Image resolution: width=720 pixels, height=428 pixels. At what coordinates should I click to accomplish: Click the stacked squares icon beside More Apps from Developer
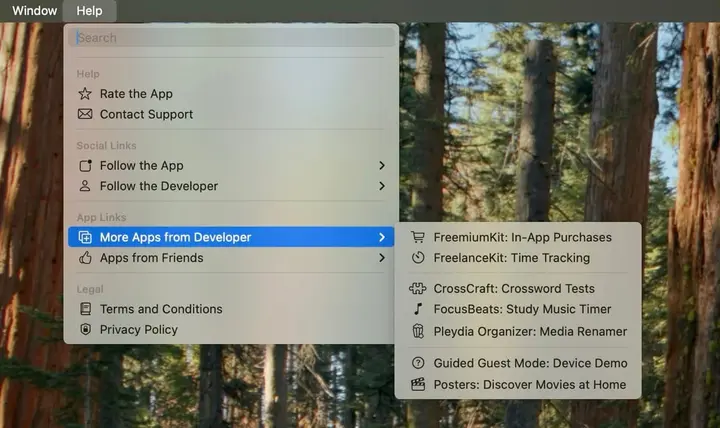(x=85, y=237)
